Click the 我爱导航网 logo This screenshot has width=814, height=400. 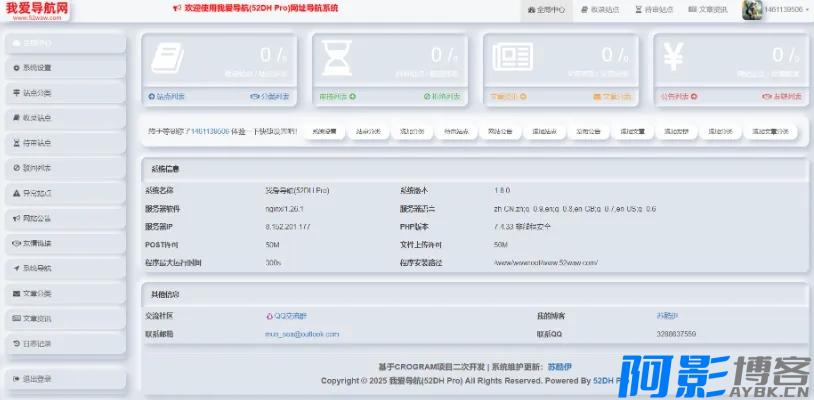pyautogui.click(x=37, y=10)
